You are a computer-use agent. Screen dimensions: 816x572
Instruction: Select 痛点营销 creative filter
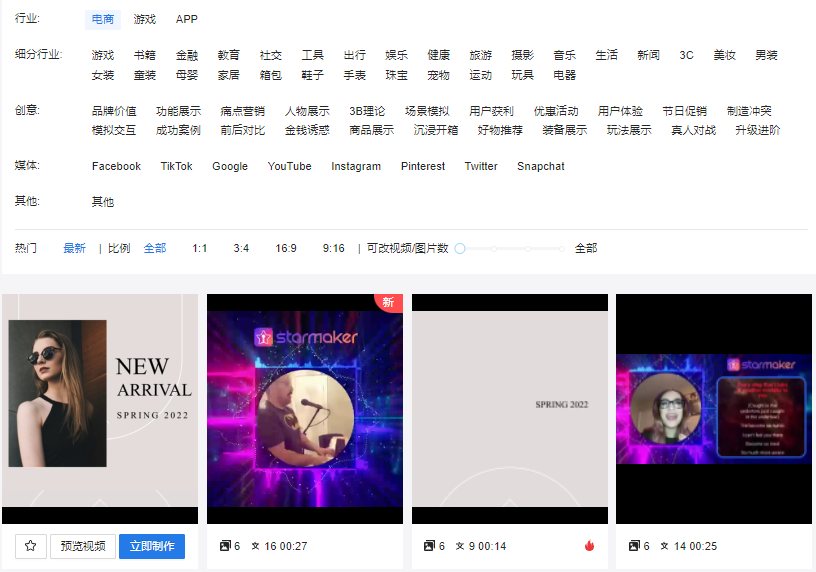point(243,111)
